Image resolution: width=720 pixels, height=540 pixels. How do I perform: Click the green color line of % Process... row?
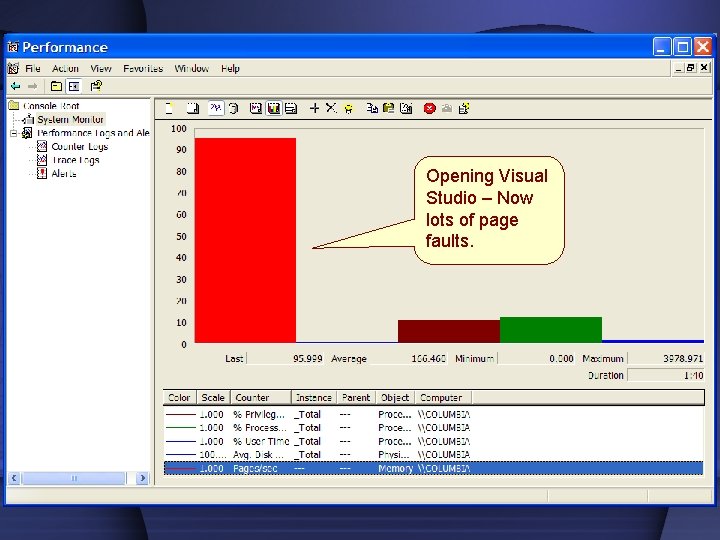[x=180, y=428]
